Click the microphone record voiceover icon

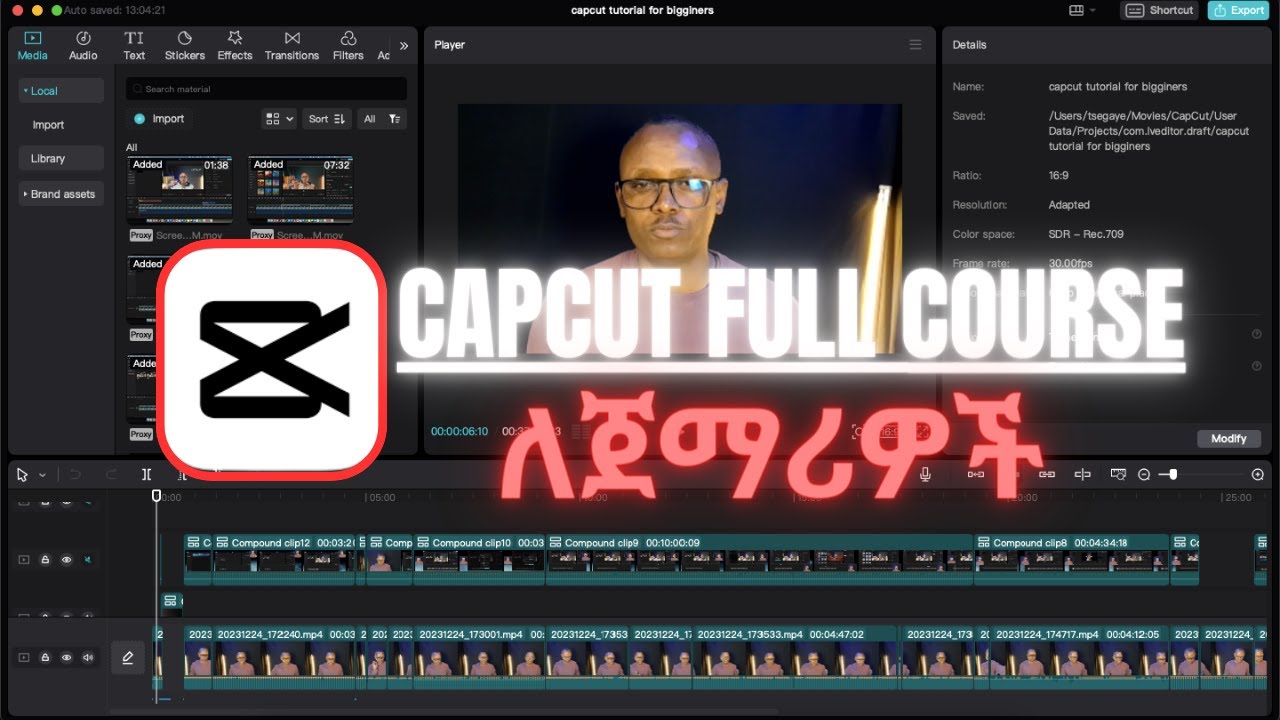coord(926,475)
